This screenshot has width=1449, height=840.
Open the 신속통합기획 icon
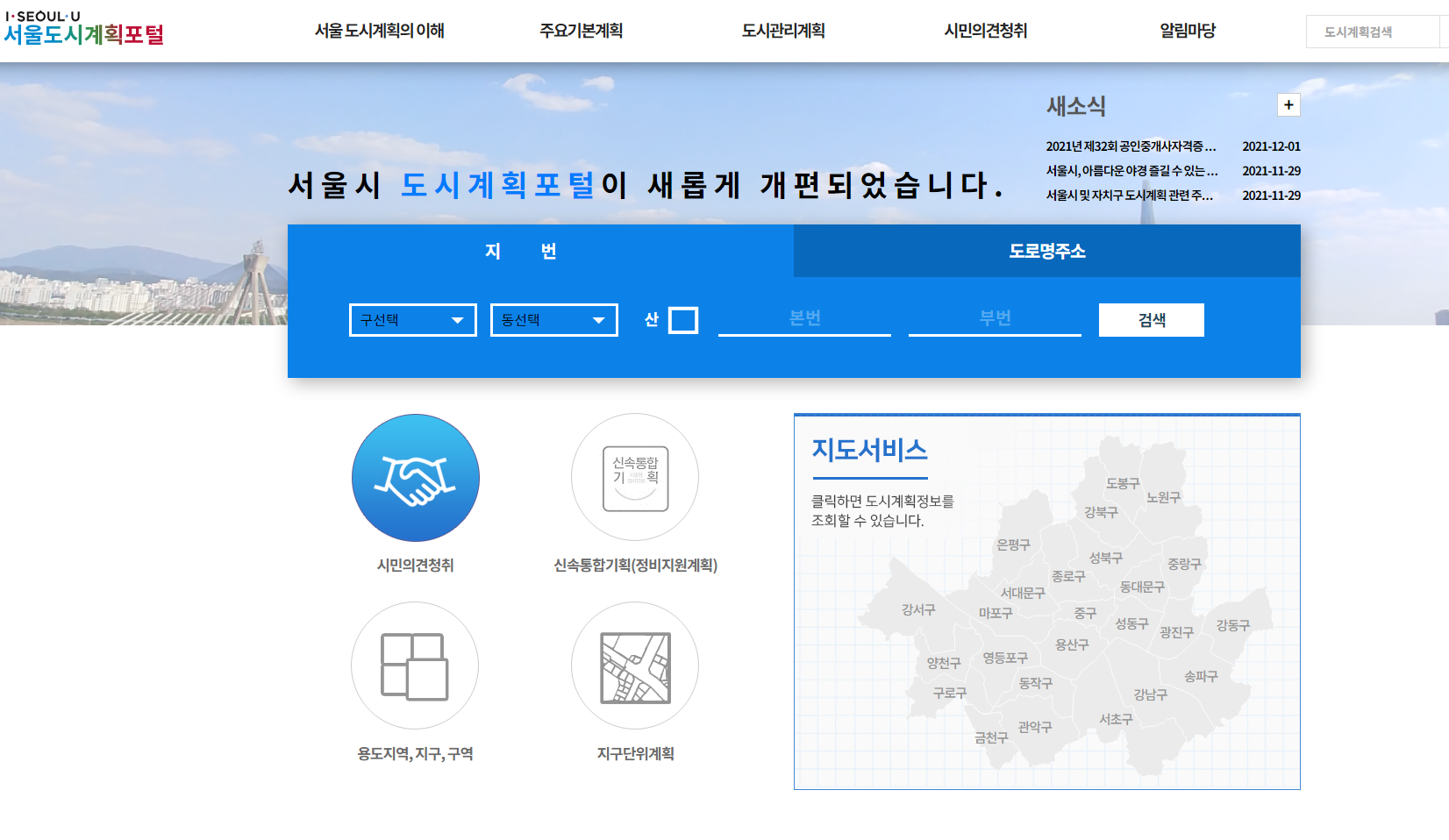coord(635,478)
